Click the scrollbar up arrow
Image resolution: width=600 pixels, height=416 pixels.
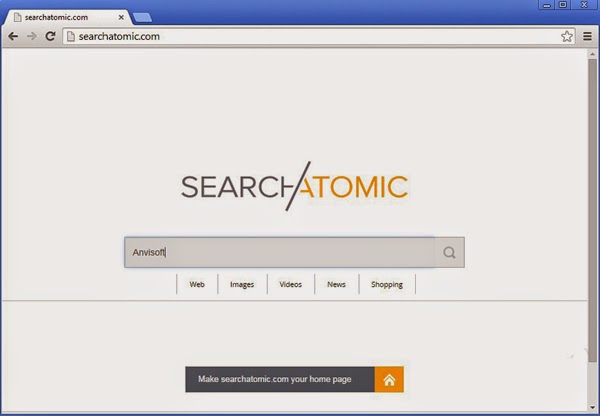[x=592, y=54]
